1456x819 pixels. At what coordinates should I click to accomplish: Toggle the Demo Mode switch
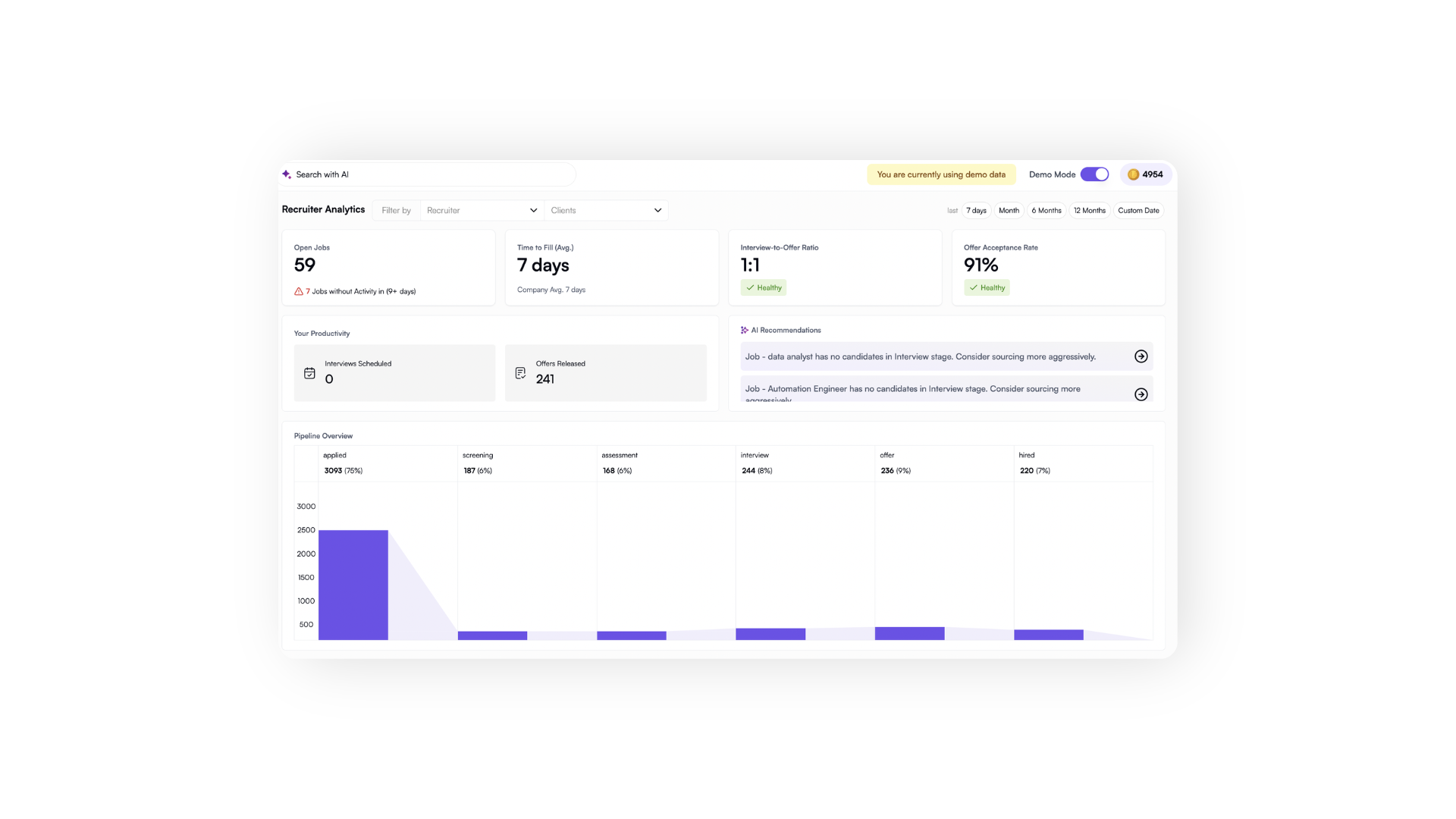(x=1094, y=174)
